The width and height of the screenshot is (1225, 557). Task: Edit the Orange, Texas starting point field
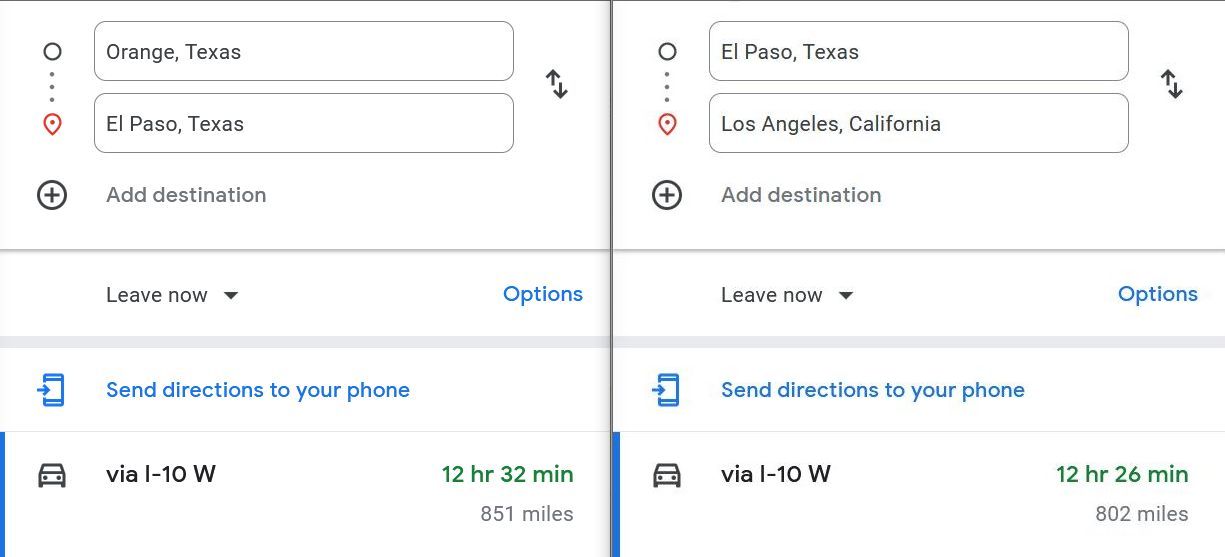304,51
